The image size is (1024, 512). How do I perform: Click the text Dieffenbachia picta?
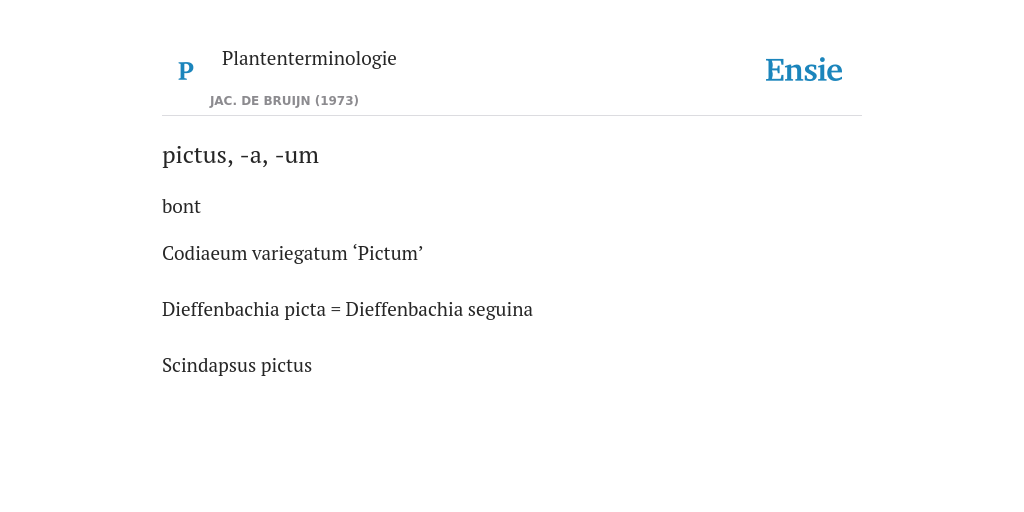tap(244, 309)
